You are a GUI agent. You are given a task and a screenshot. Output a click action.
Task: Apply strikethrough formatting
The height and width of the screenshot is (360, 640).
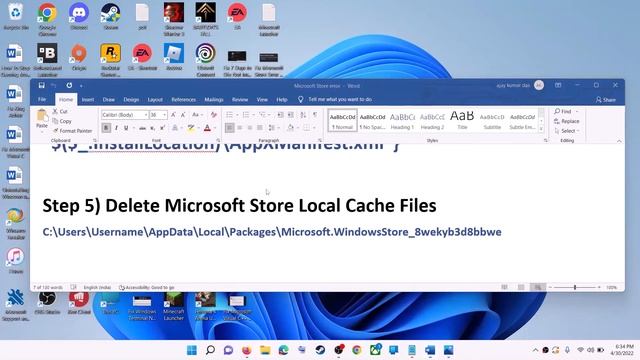coord(142,128)
